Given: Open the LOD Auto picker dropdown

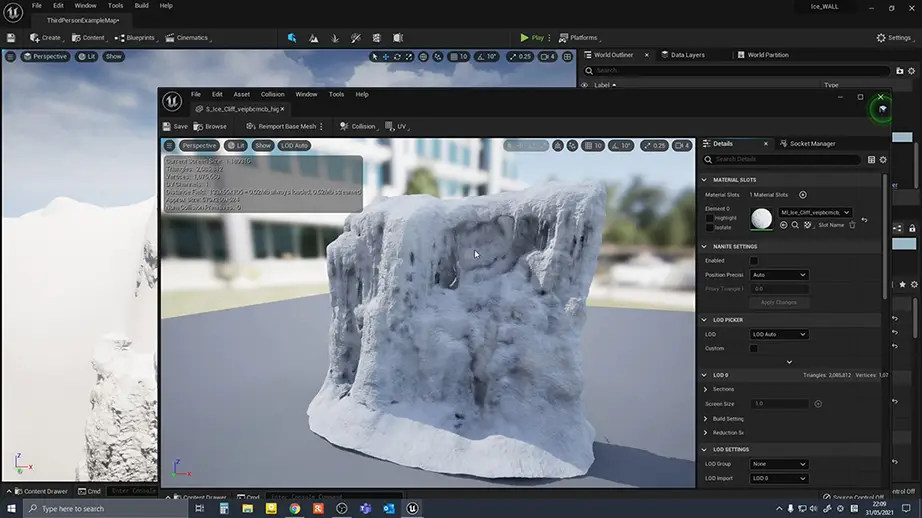Looking at the screenshot, I should (778, 334).
